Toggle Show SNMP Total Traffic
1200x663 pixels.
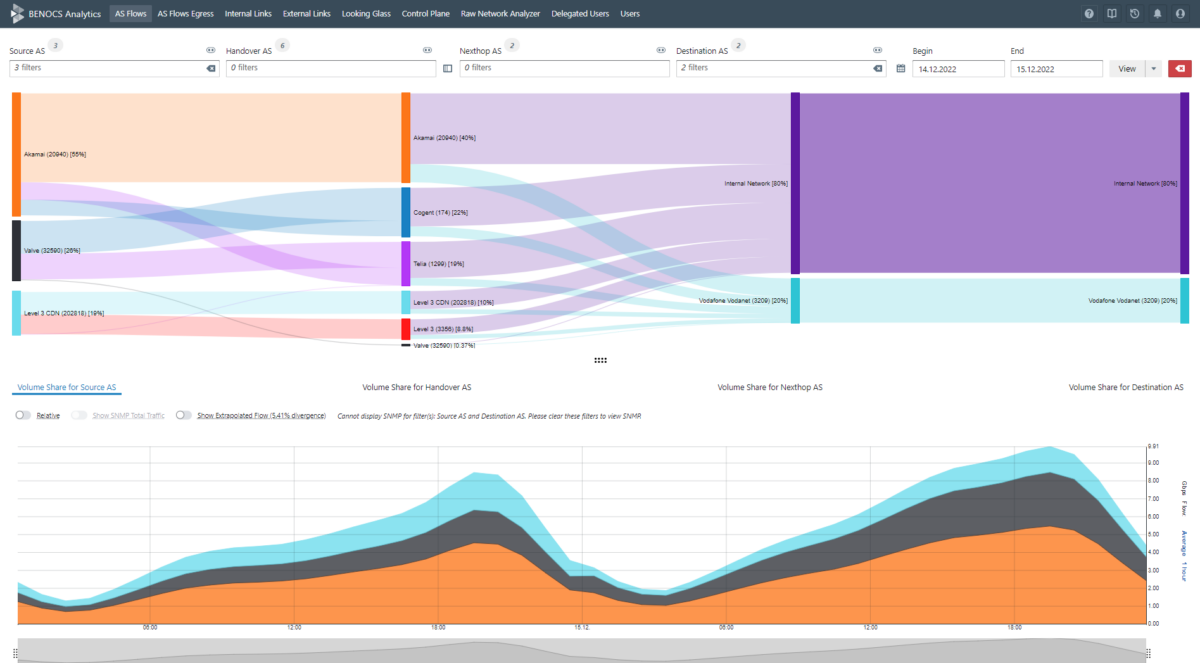[x=78, y=414]
